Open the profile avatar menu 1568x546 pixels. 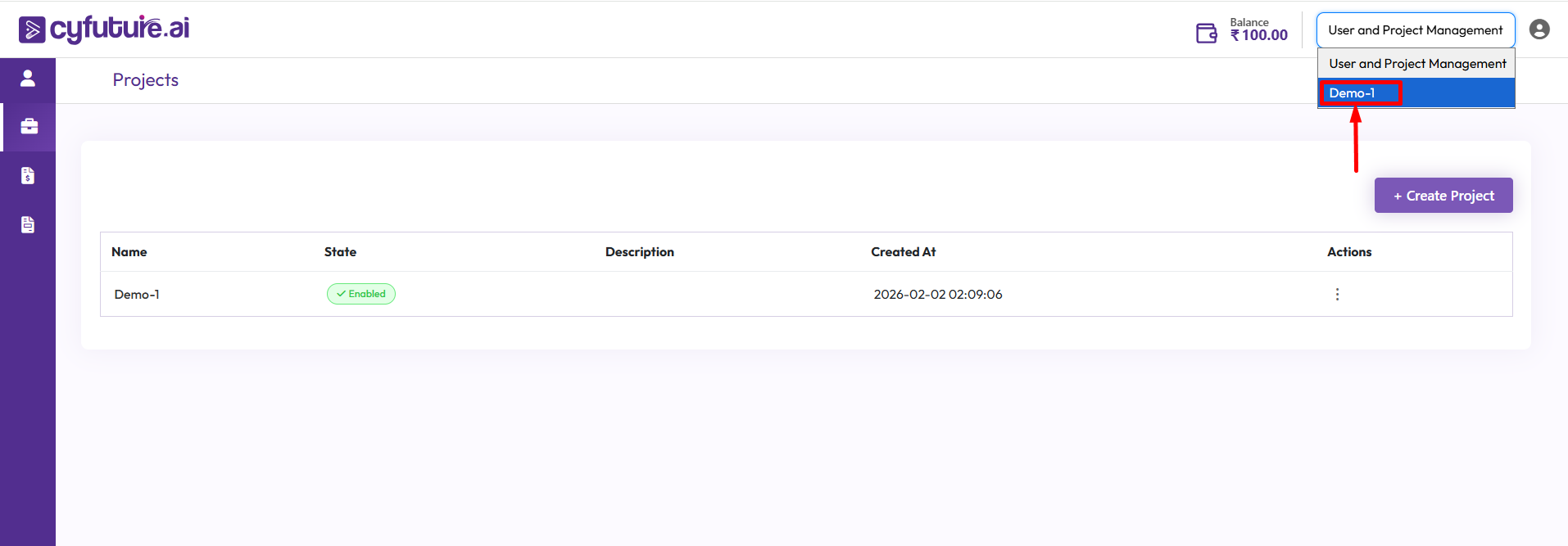click(x=1539, y=29)
